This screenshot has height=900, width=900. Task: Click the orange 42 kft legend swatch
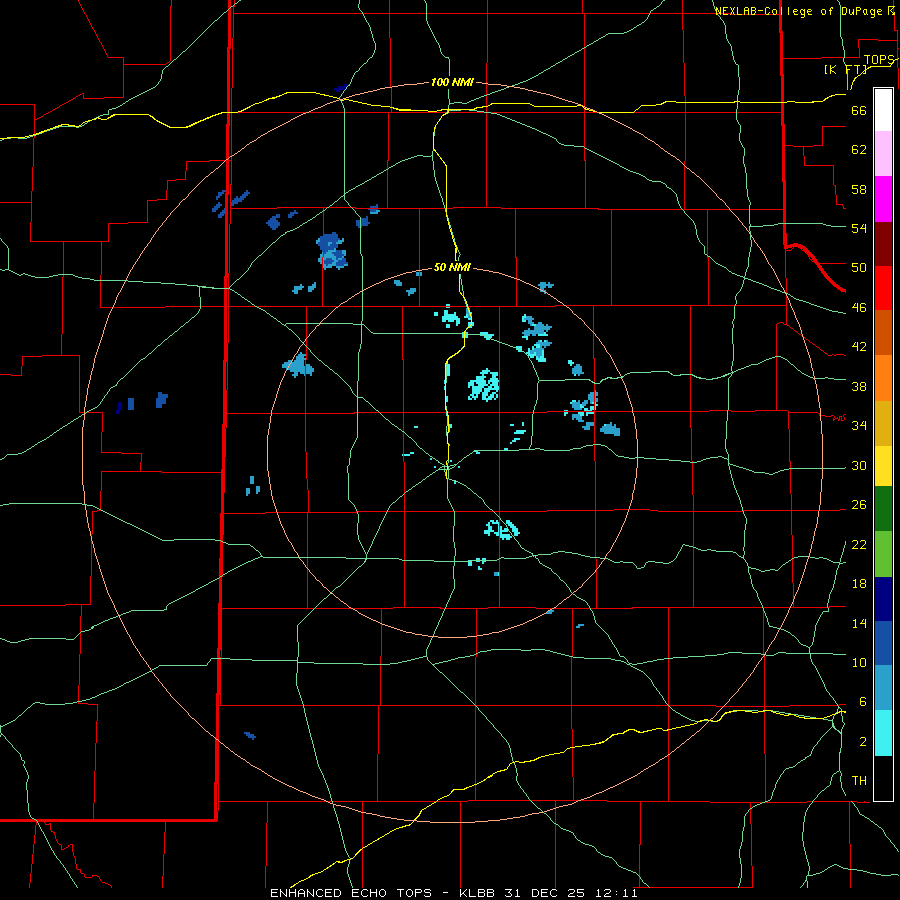[x=883, y=378]
